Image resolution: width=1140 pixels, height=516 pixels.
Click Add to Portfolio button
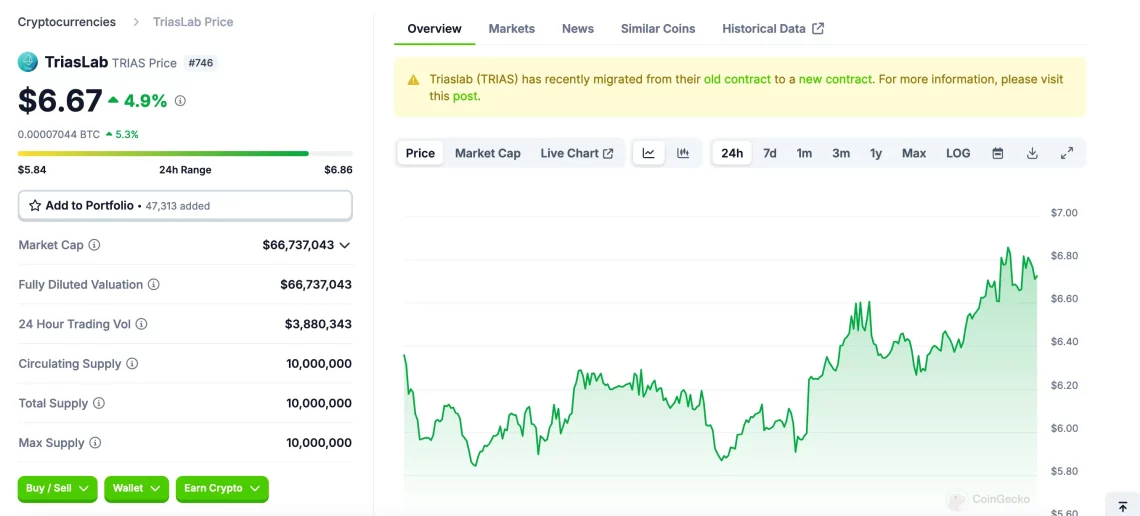[x=185, y=205]
